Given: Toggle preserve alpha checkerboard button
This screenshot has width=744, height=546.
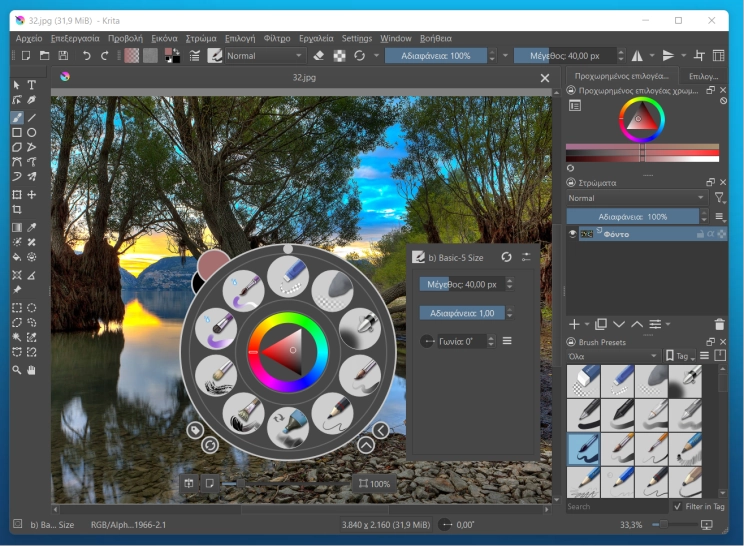Looking at the screenshot, I should pos(339,56).
